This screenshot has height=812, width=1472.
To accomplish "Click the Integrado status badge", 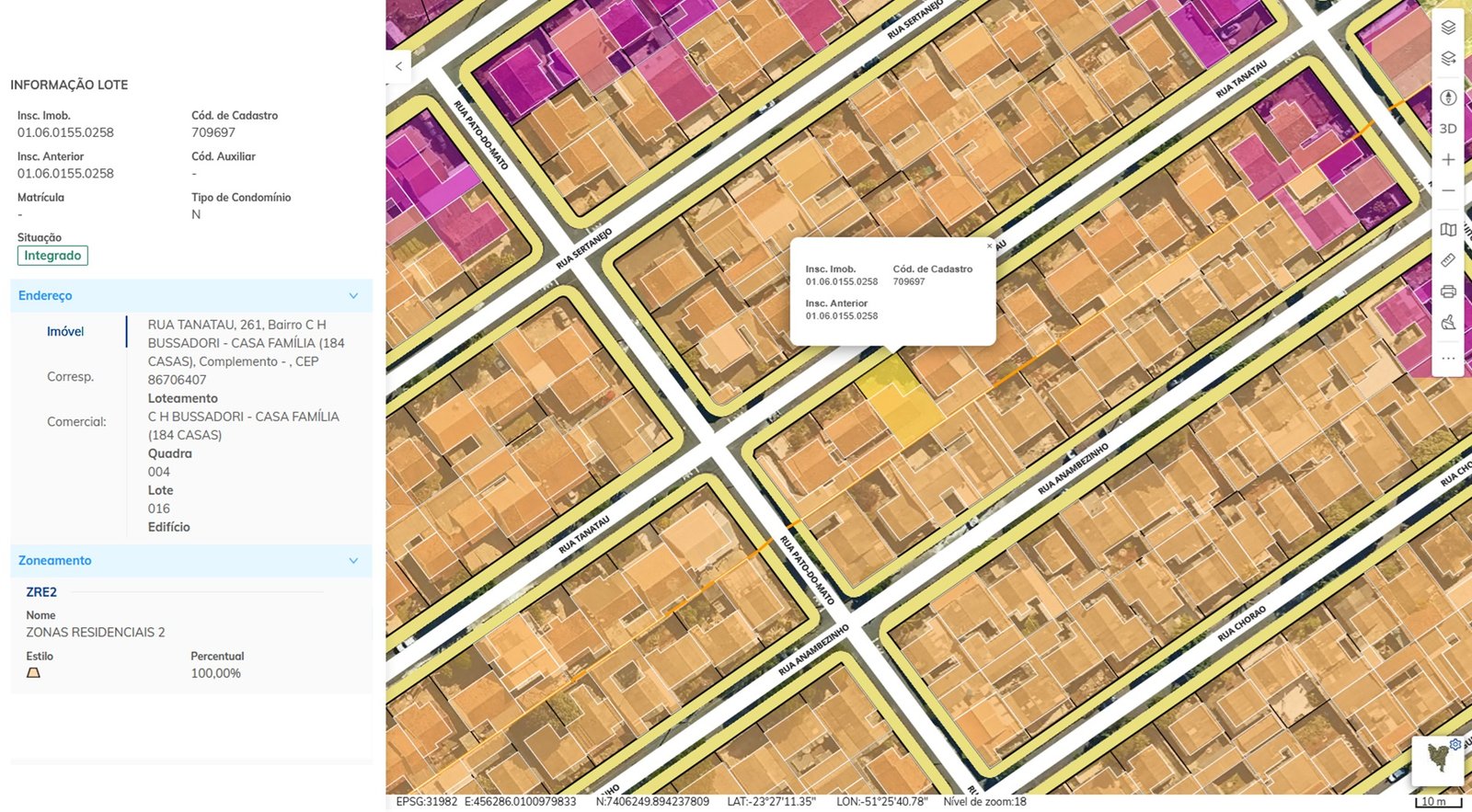I will coord(52,256).
